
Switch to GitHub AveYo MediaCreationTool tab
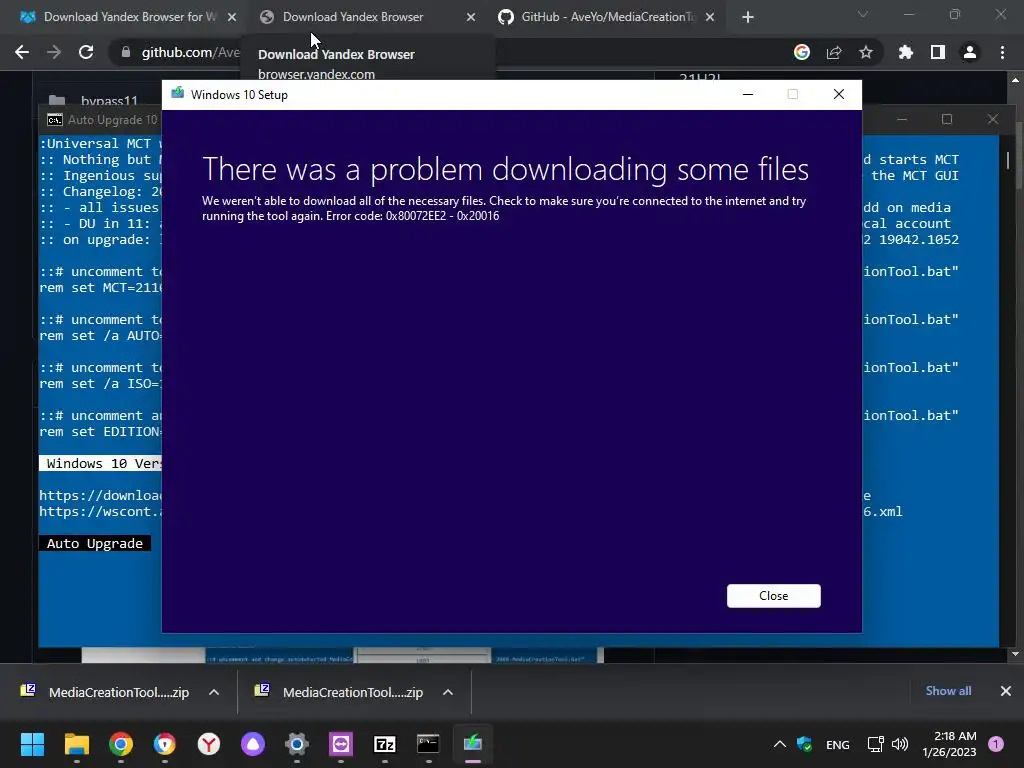(x=604, y=17)
